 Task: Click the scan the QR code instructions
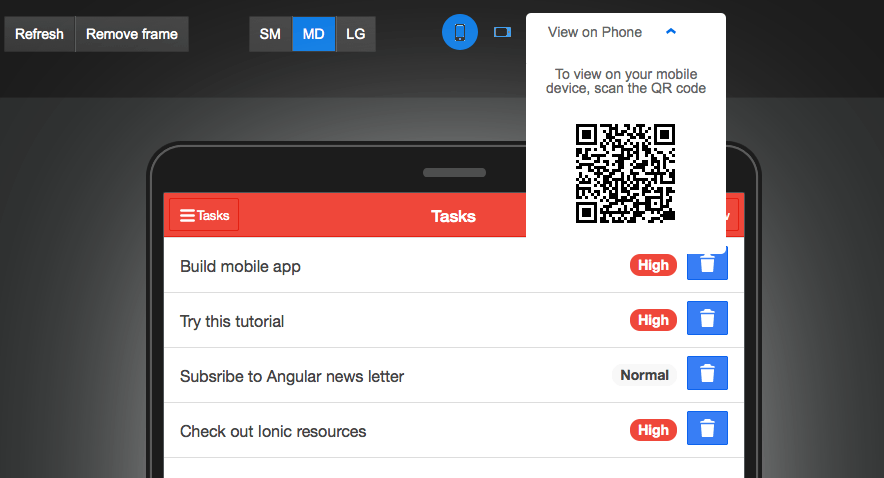click(x=626, y=81)
